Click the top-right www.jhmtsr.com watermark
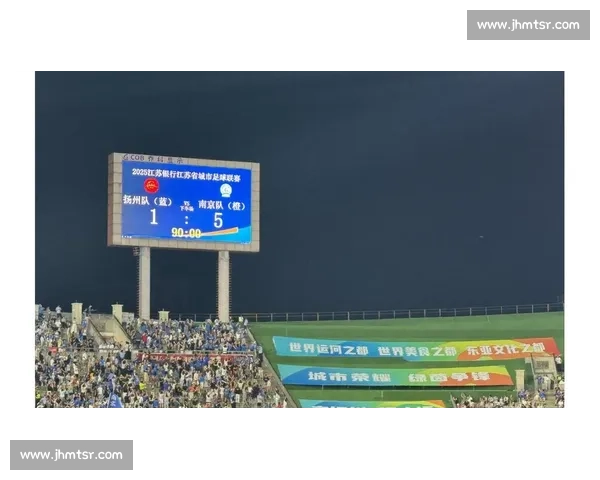600x480 pixels. pos(528,25)
